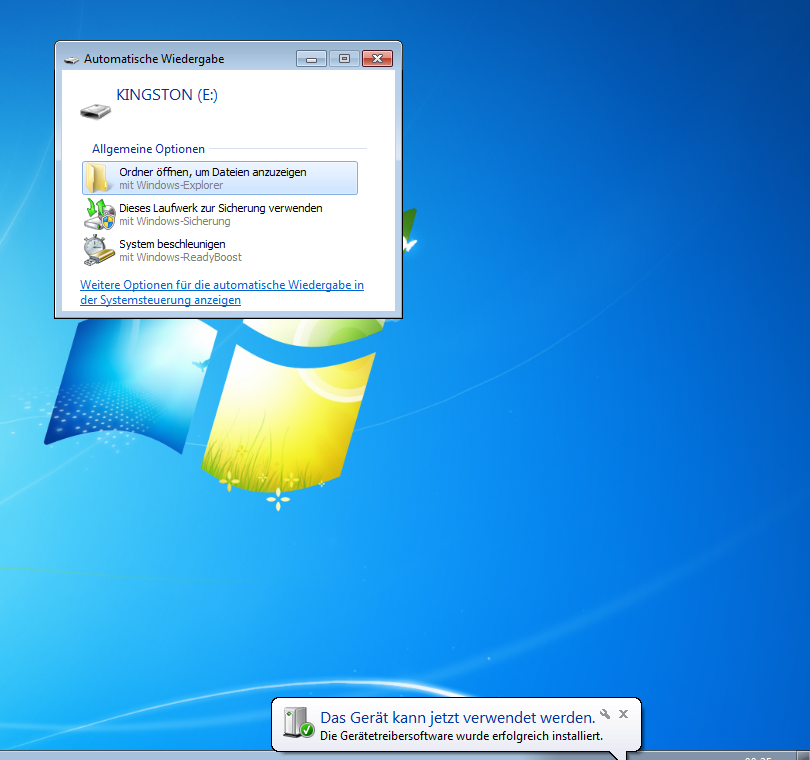This screenshot has width=810, height=760.
Task: Click the 'Allgemeine Optionen' heading
Action: tap(148, 149)
